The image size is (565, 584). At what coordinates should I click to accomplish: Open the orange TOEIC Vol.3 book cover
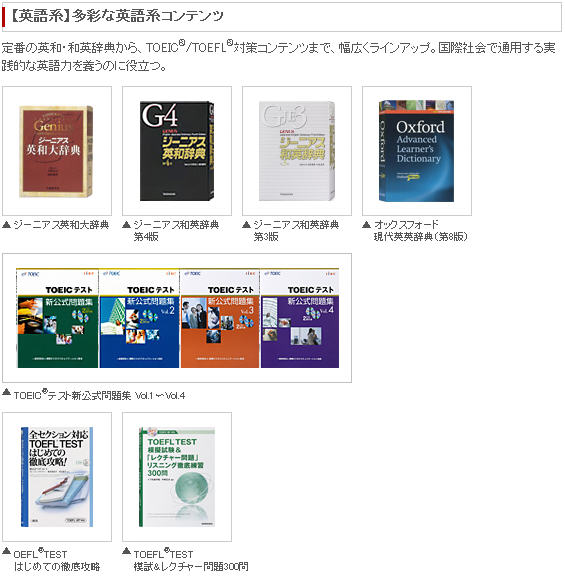(220, 318)
